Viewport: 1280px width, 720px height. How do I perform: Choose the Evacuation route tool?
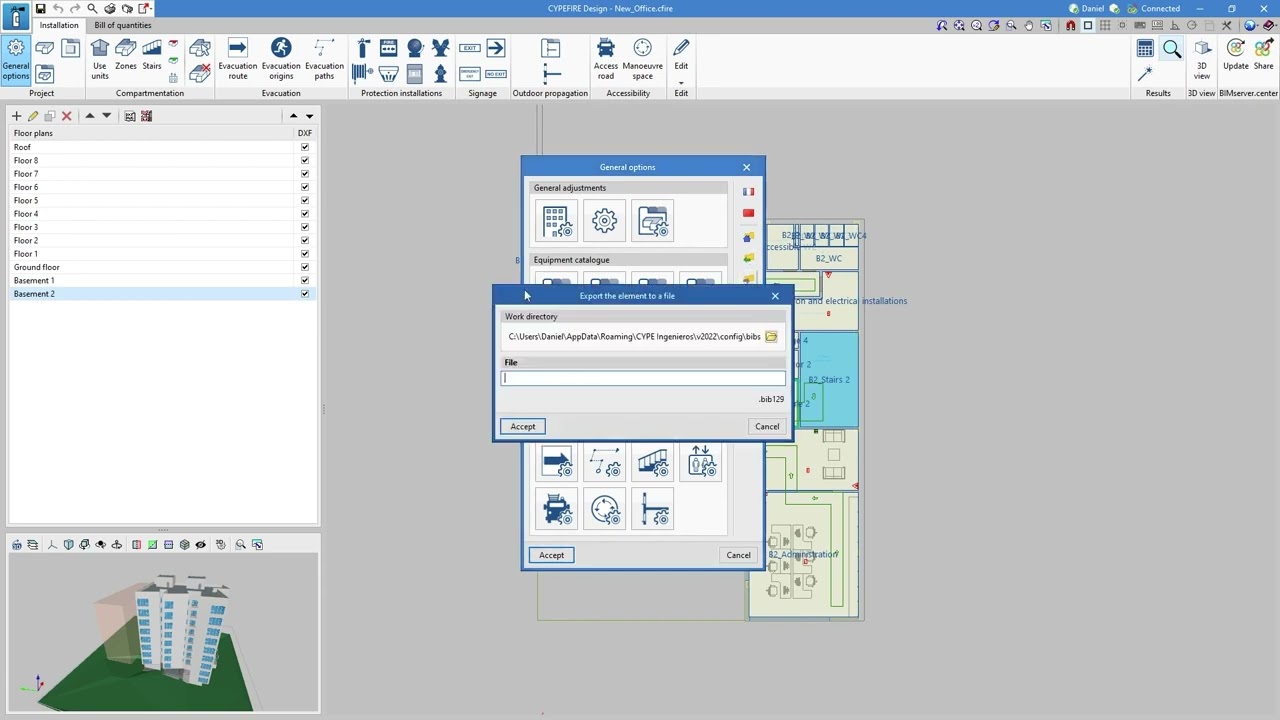[238, 59]
